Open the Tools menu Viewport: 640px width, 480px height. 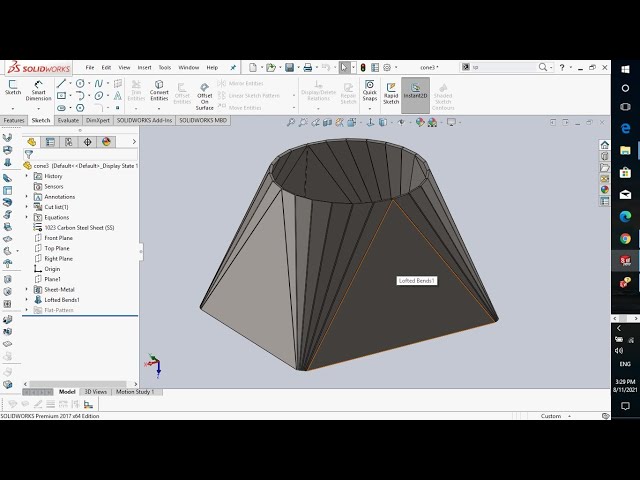coord(165,67)
